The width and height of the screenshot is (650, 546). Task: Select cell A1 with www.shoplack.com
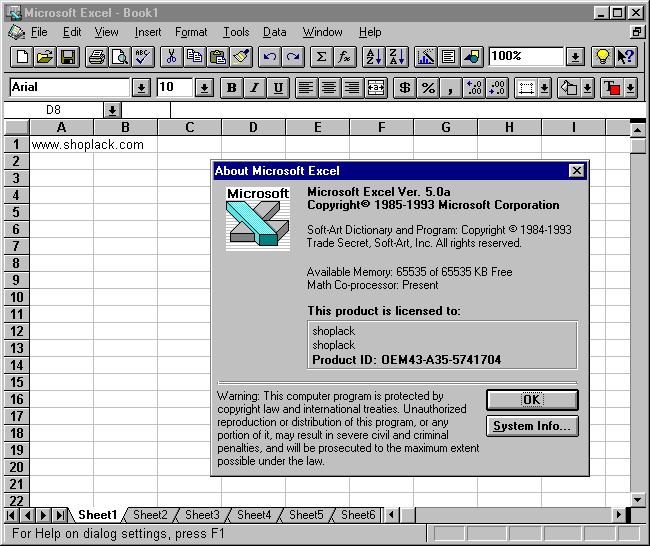pyautogui.click(x=62, y=145)
